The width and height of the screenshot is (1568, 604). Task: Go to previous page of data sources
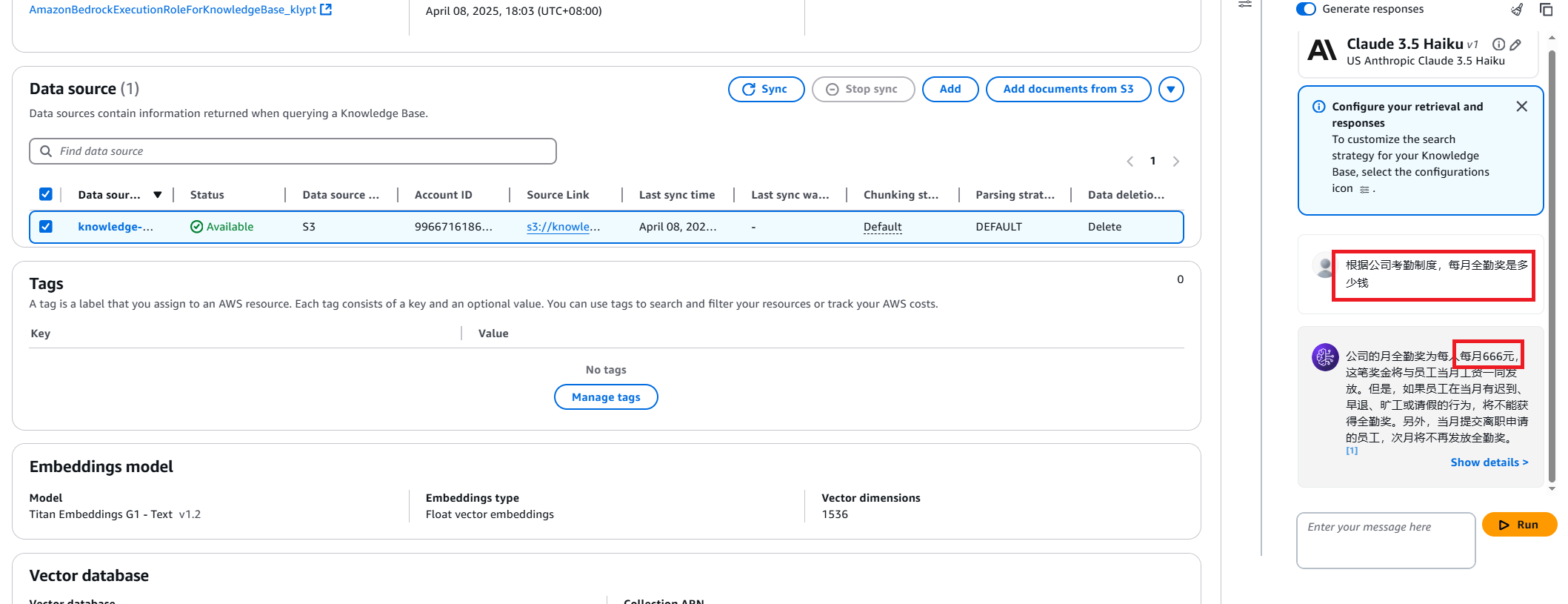[1130, 162]
